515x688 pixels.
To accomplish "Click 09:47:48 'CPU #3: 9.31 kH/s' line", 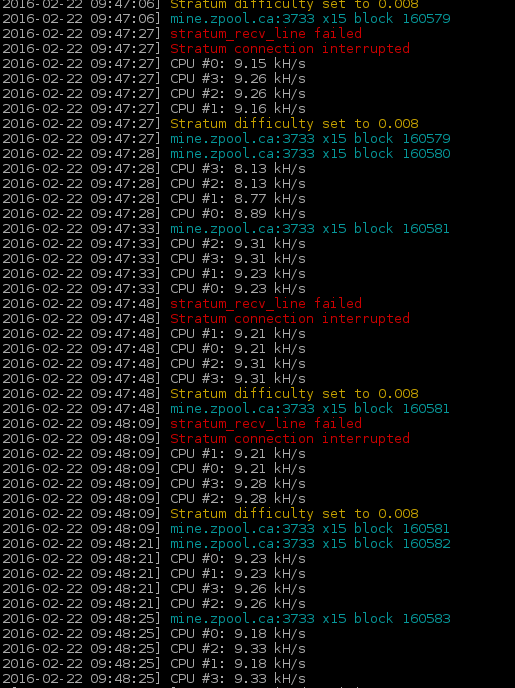I will (x=238, y=379).
